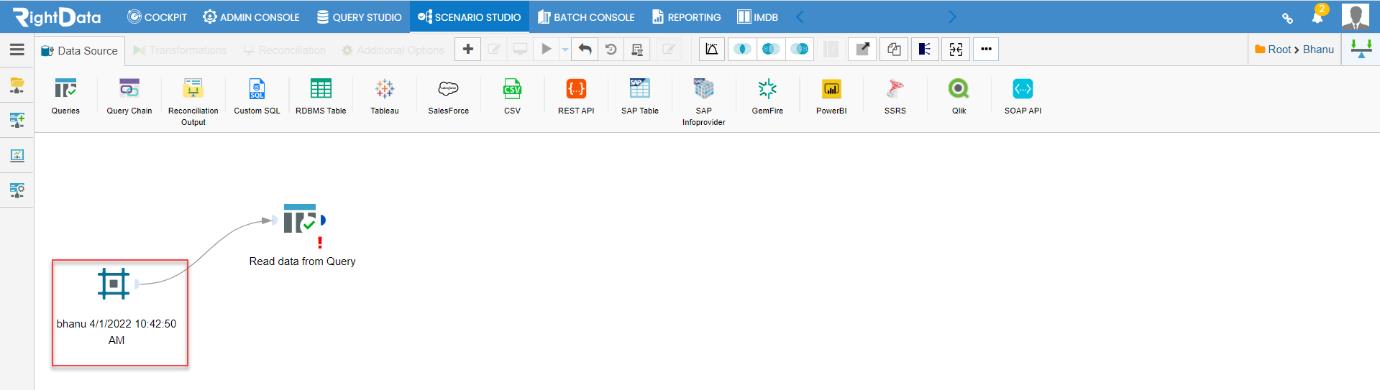Click the red error exclamation mark
The image size is (1380, 390).
pos(320,242)
